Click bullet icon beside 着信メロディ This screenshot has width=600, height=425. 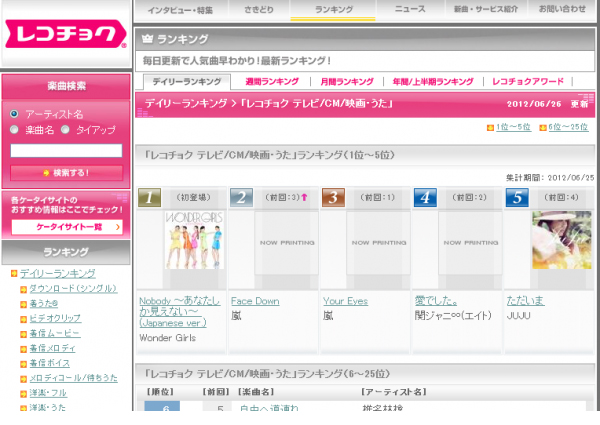pyautogui.click(x=23, y=349)
